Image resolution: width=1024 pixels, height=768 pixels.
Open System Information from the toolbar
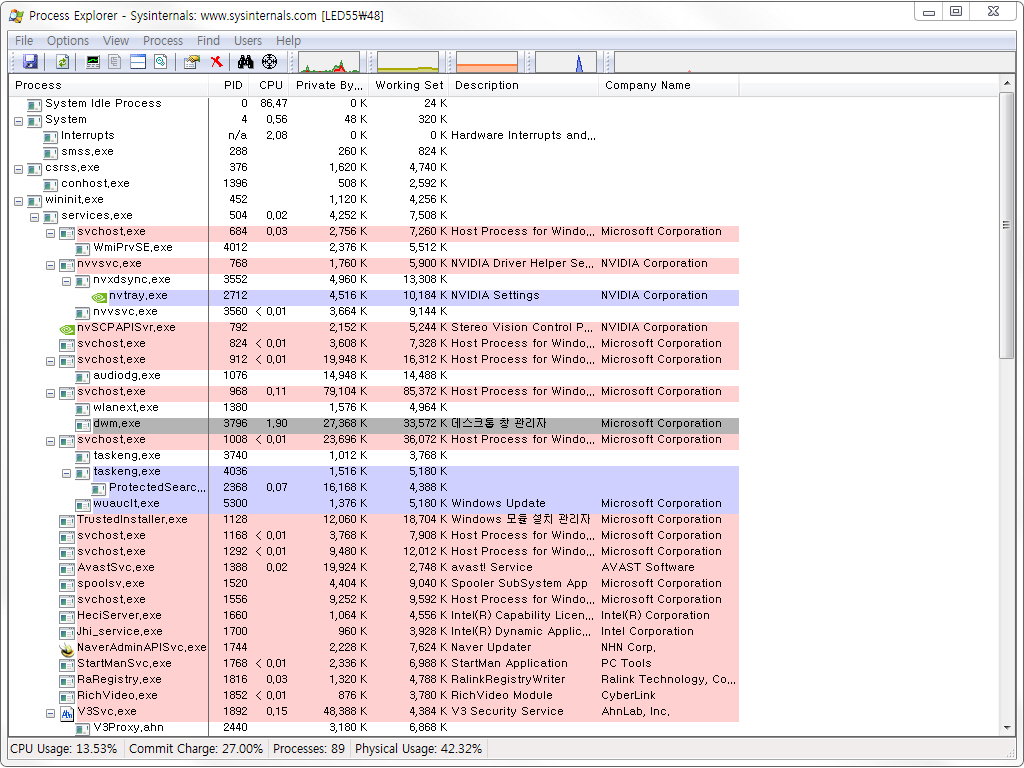93,62
